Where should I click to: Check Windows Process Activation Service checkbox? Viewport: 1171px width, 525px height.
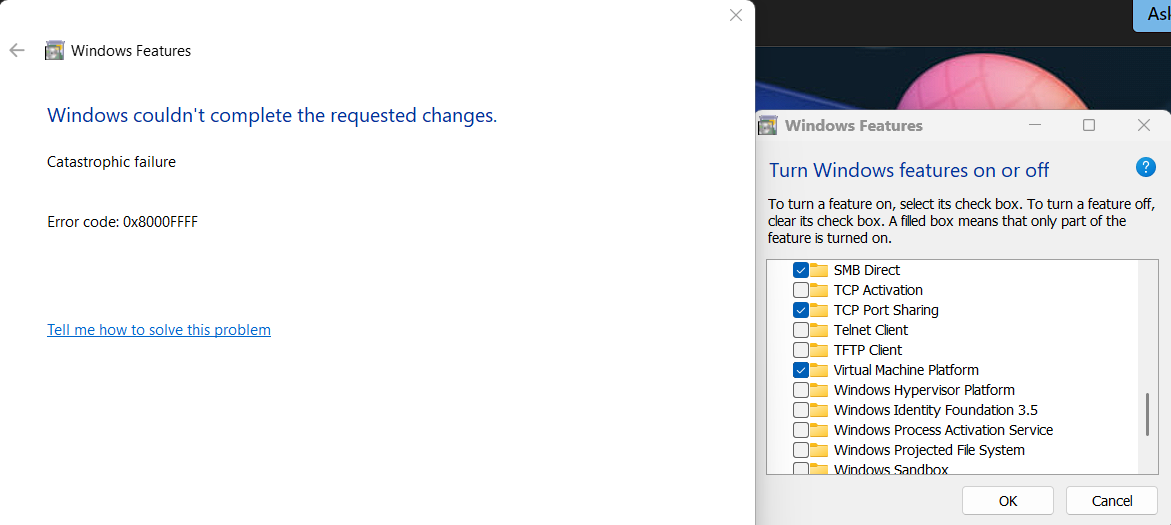801,430
